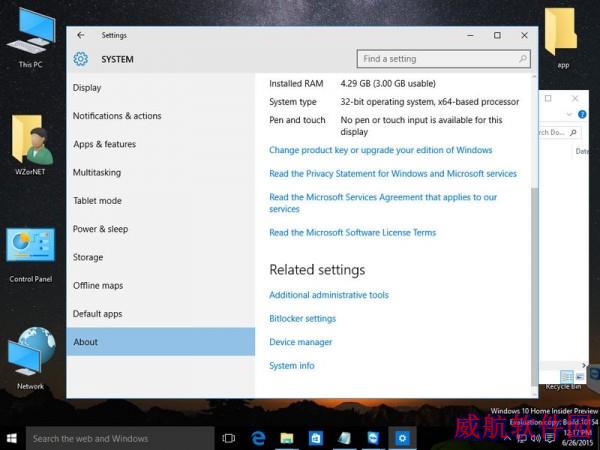
Task: Open Device manager link
Action: coord(300,342)
